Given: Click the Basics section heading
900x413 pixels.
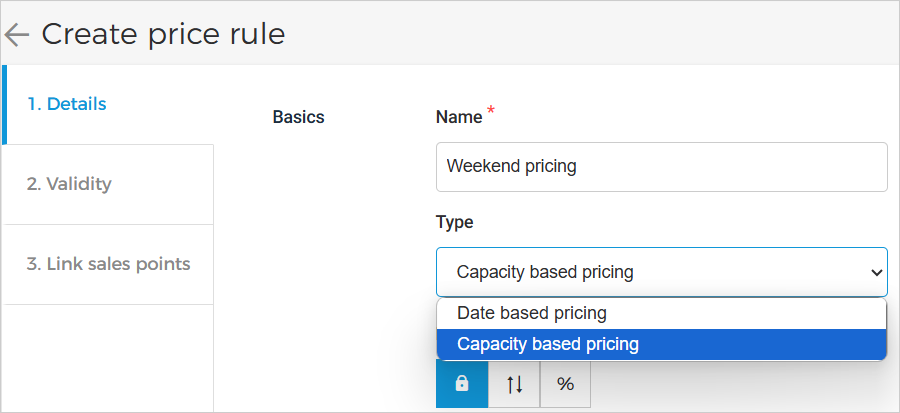Looking at the screenshot, I should [298, 117].
